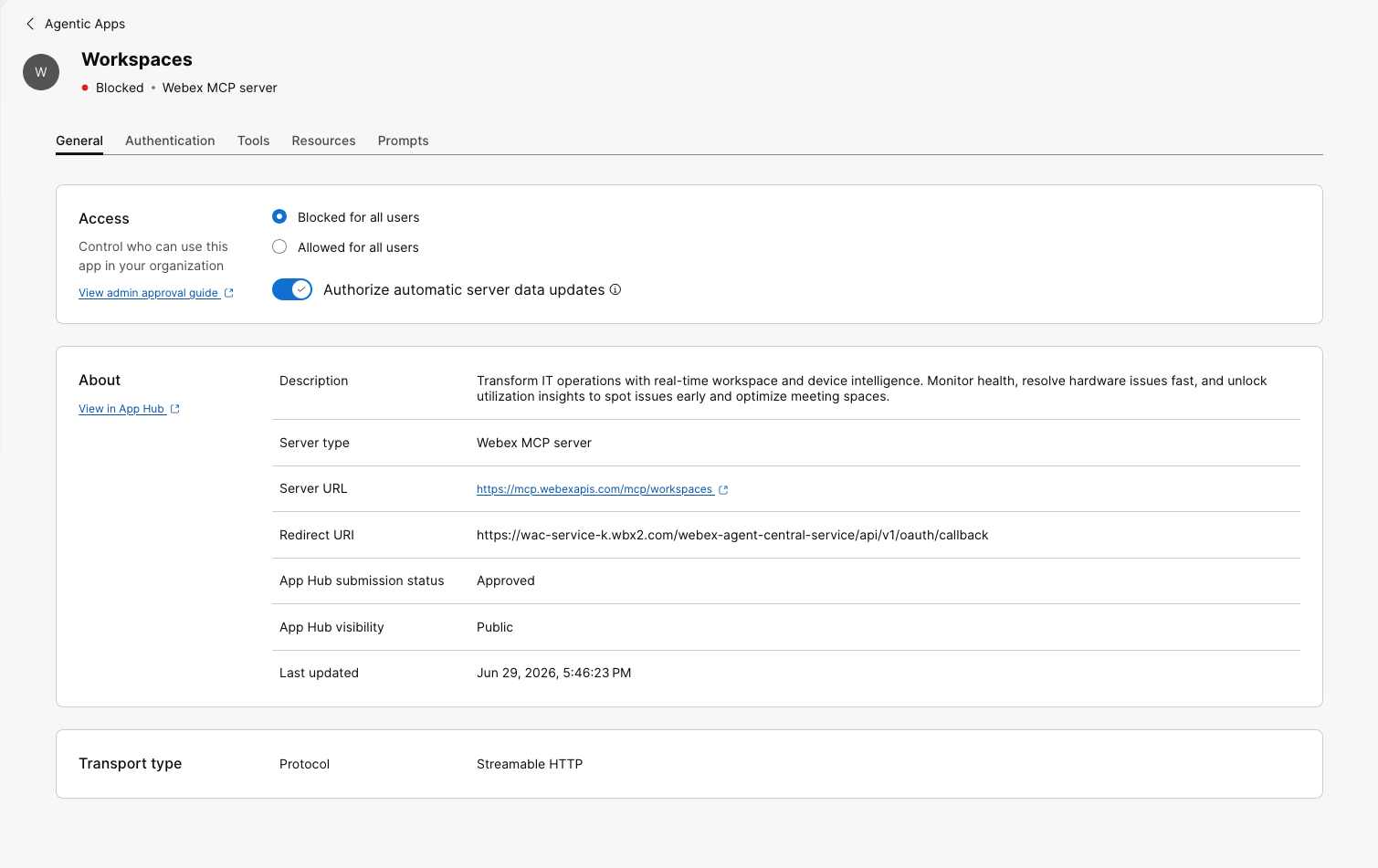Click the Server URL label
The width and height of the screenshot is (1378, 868).
click(x=313, y=488)
